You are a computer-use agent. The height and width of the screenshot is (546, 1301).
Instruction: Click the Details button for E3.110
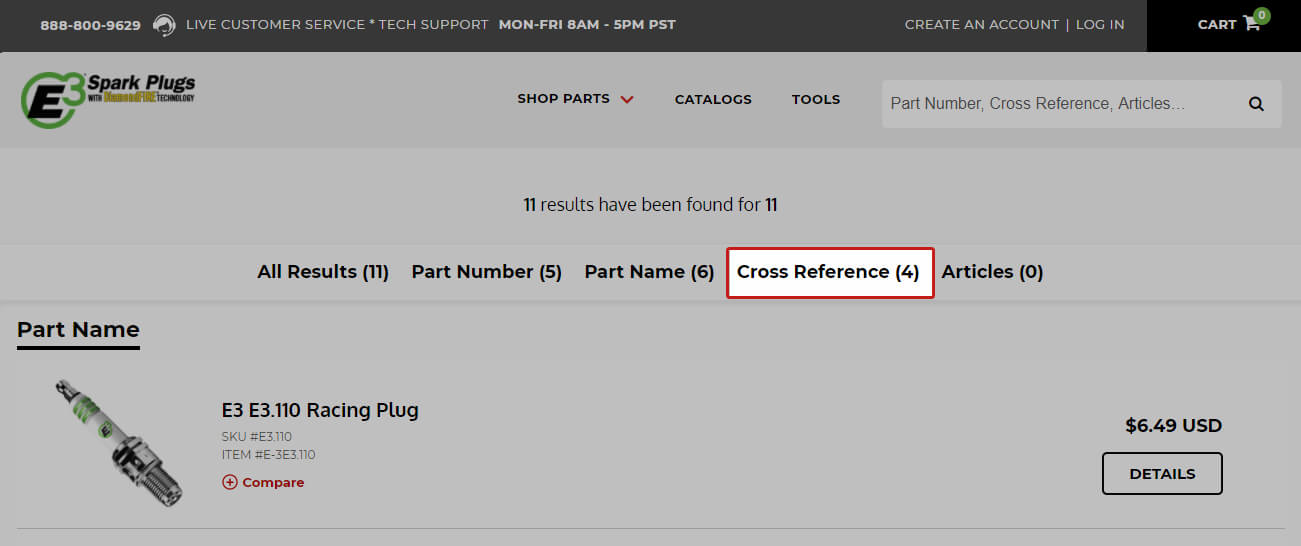pos(1162,474)
